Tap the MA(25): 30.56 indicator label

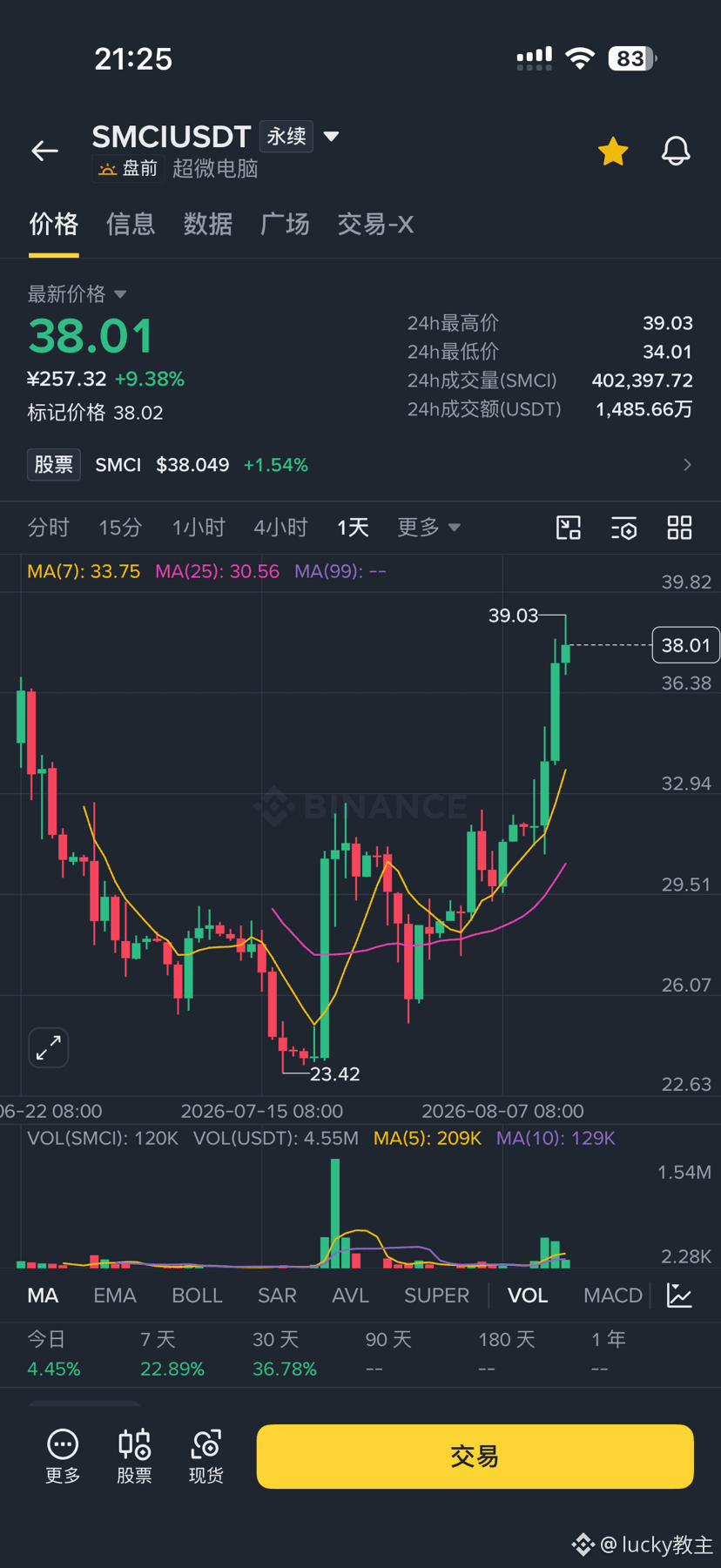pyautogui.click(x=217, y=571)
